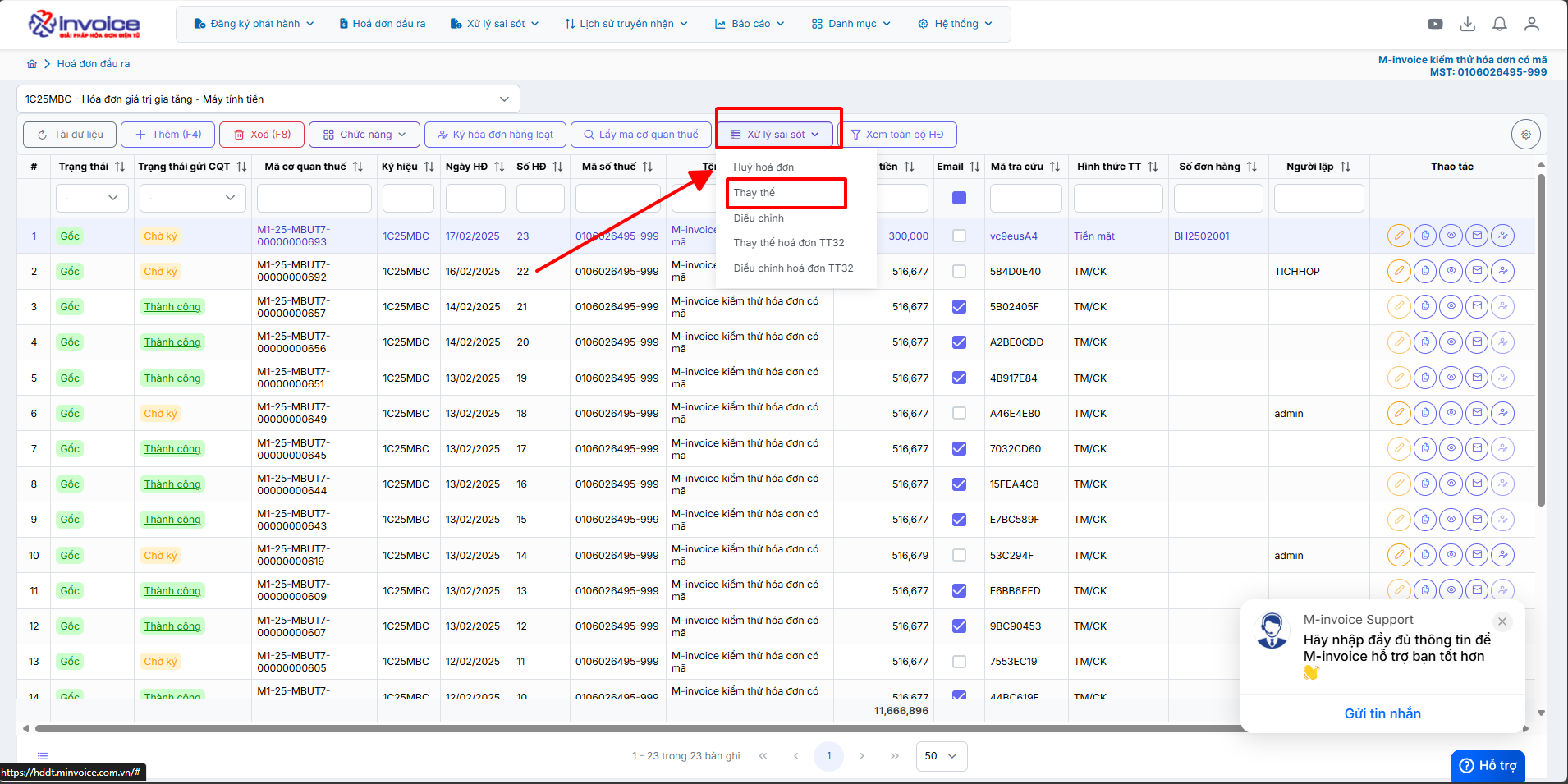Open the 1C25MBC invoice template dropdown
The width and height of the screenshot is (1568, 784).
(x=268, y=99)
